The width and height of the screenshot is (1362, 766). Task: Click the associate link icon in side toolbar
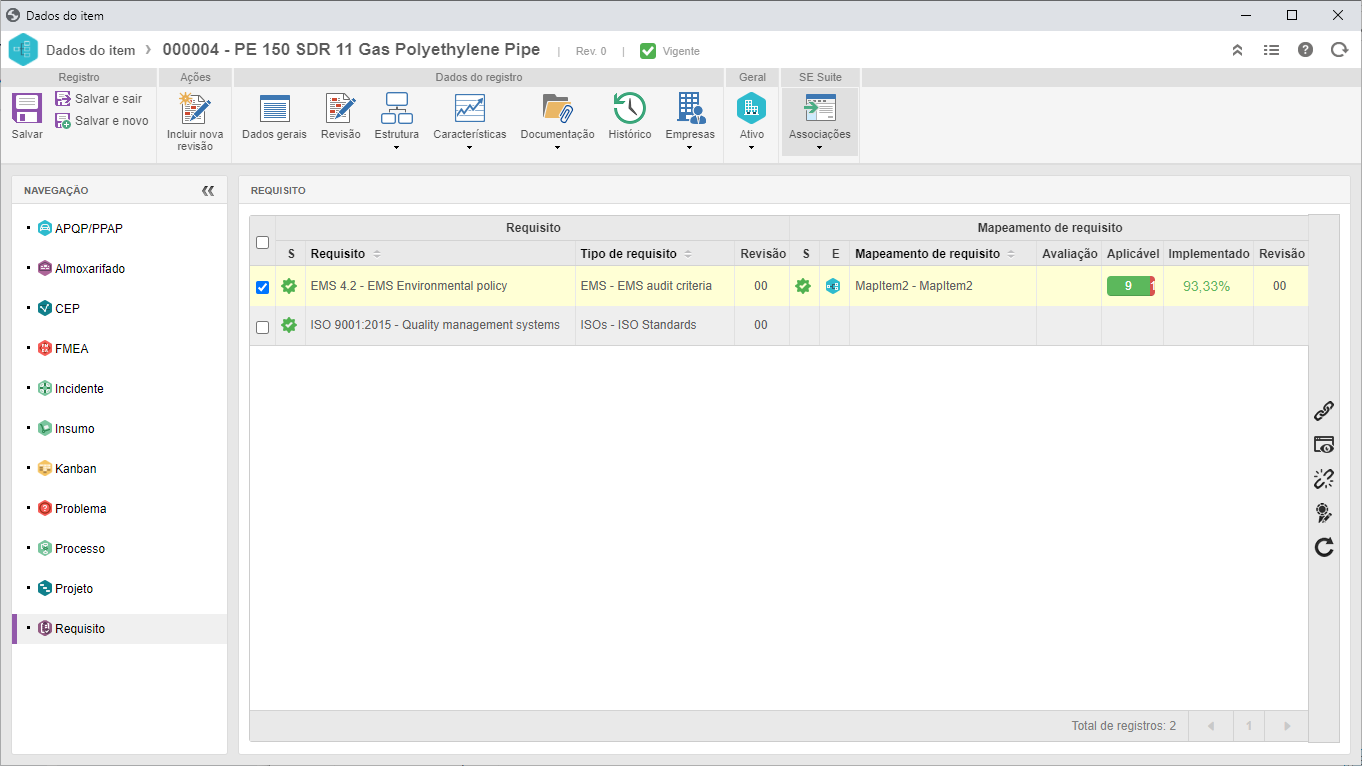[x=1324, y=411]
